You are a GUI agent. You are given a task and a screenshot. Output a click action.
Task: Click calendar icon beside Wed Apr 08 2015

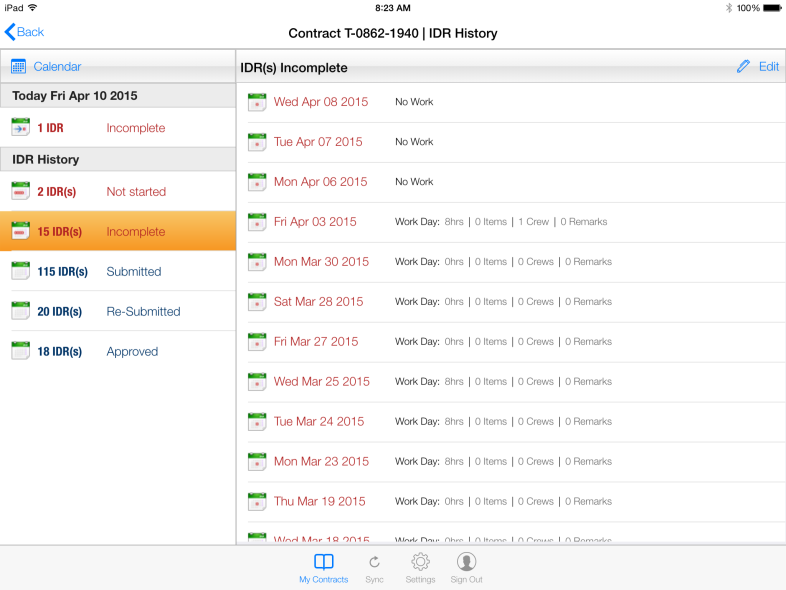[x=257, y=102]
